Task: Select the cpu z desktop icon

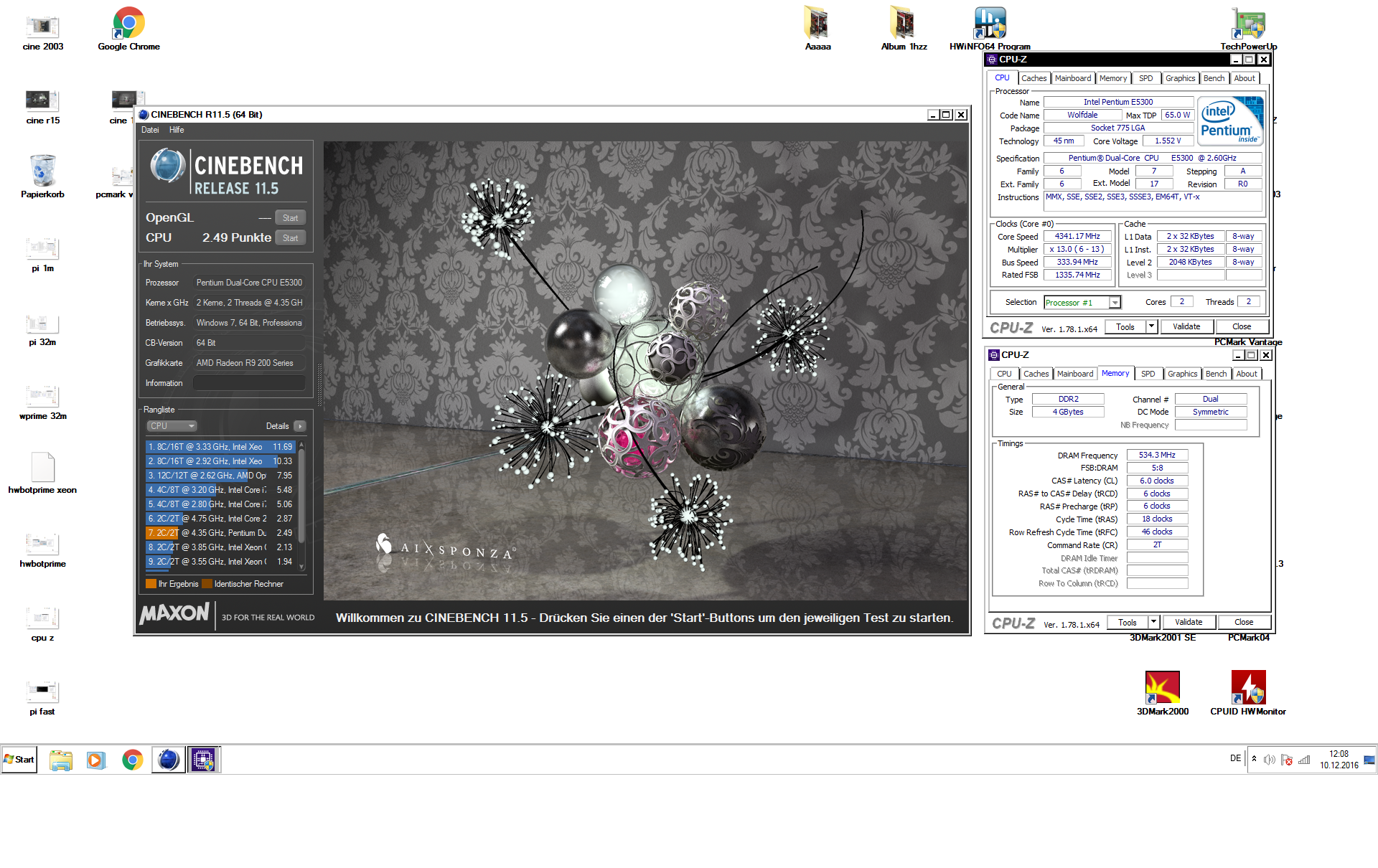Action: click(x=43, y=623)
